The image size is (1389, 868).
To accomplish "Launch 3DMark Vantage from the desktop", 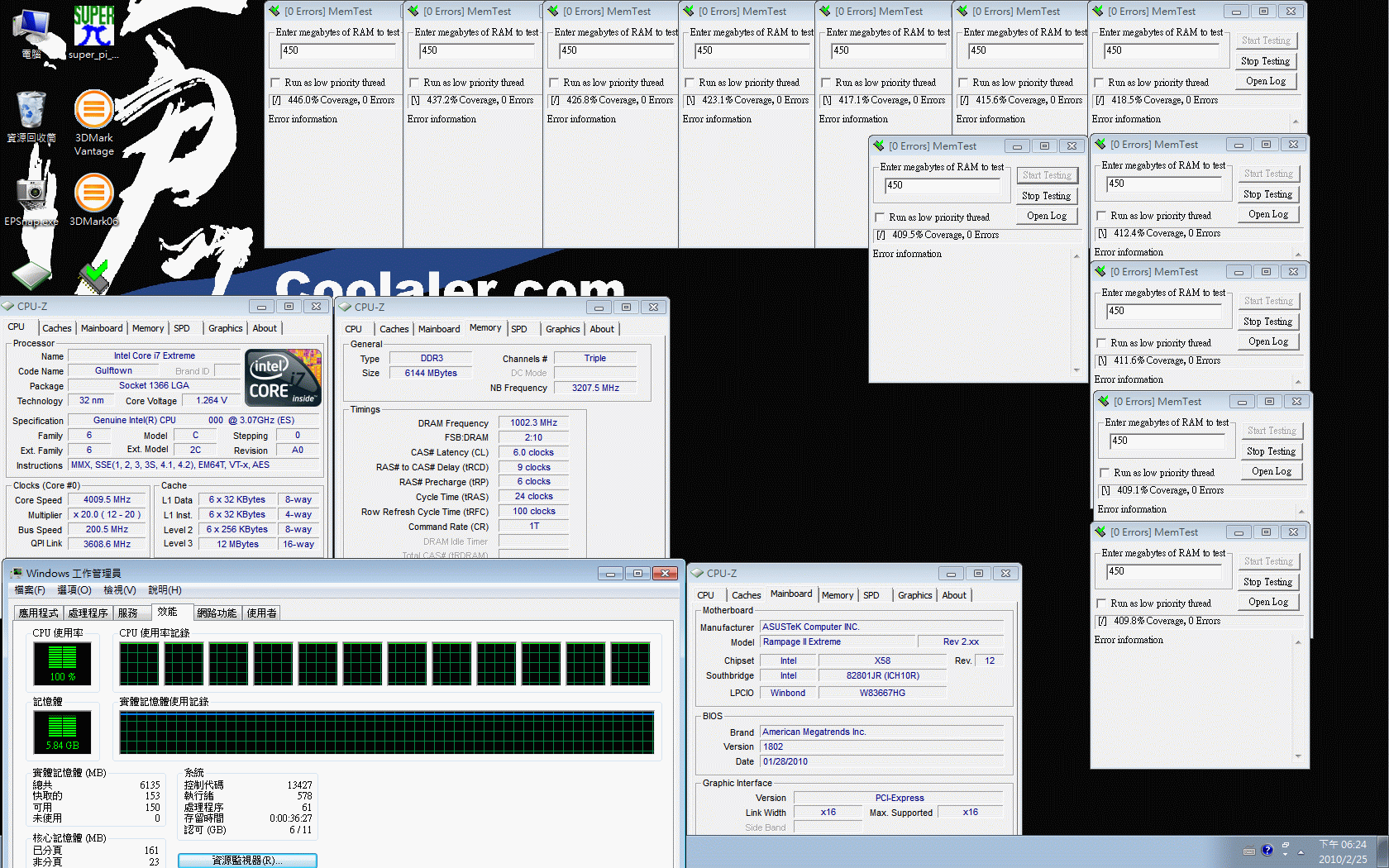I will 93,122.
